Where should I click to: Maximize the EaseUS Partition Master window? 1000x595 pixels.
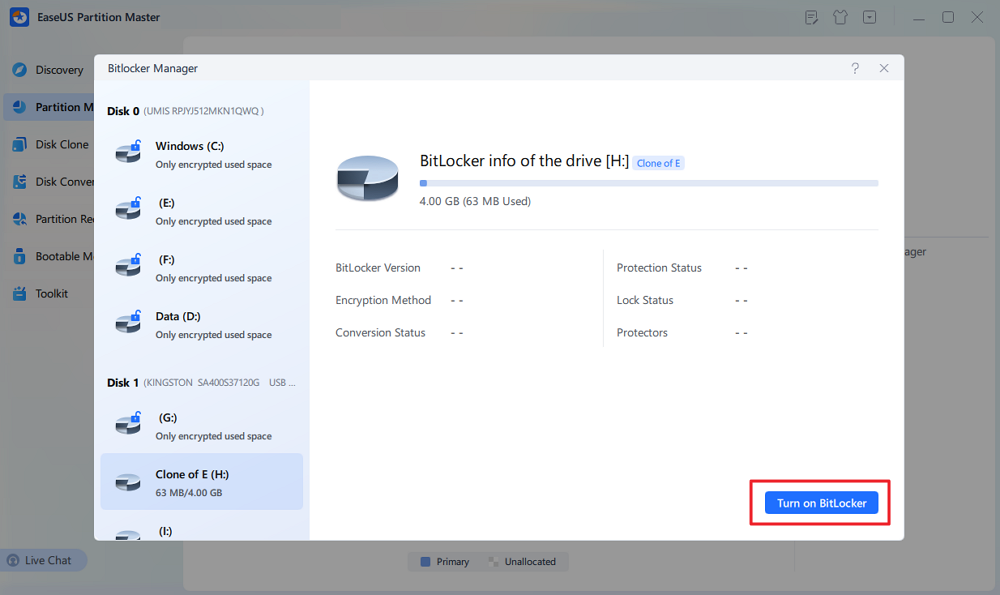tap(948, 17)
